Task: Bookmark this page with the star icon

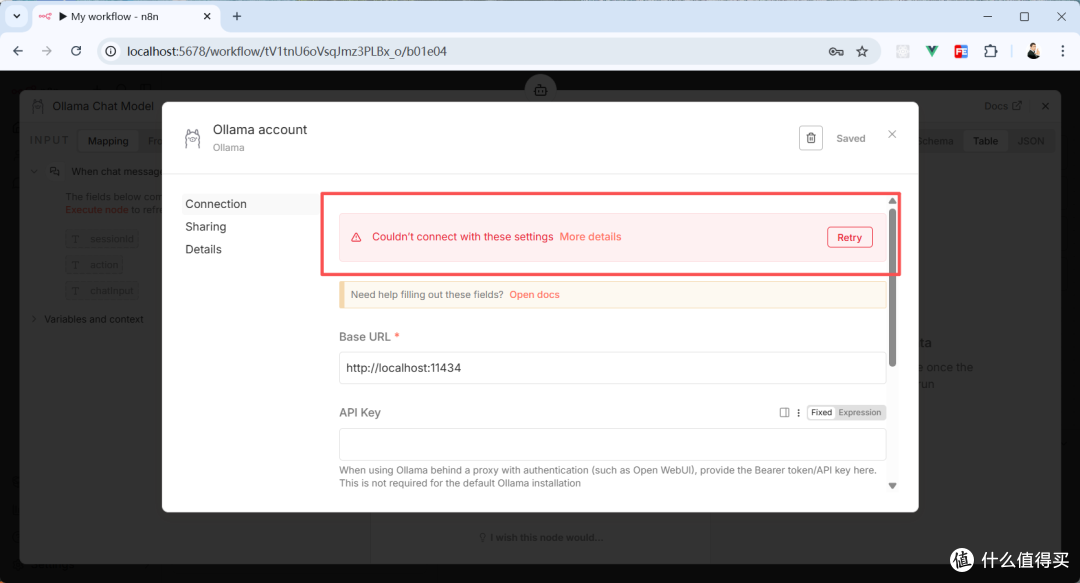Action: pyautogui.click(x=862, y=52)
